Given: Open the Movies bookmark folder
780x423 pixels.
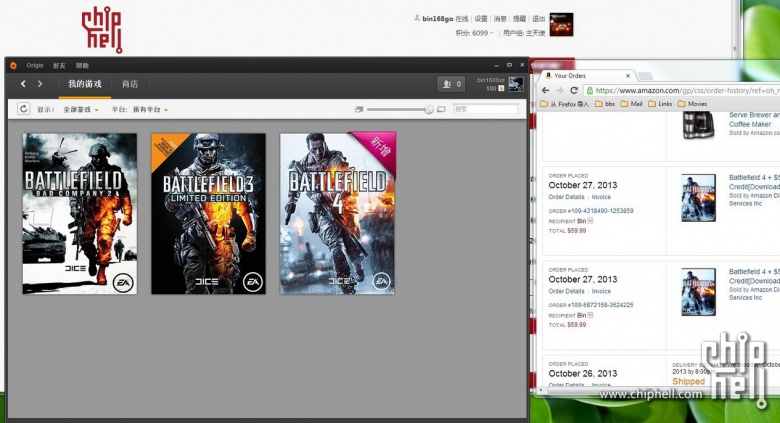Looking at the screenshot, I should coord(692,104).
